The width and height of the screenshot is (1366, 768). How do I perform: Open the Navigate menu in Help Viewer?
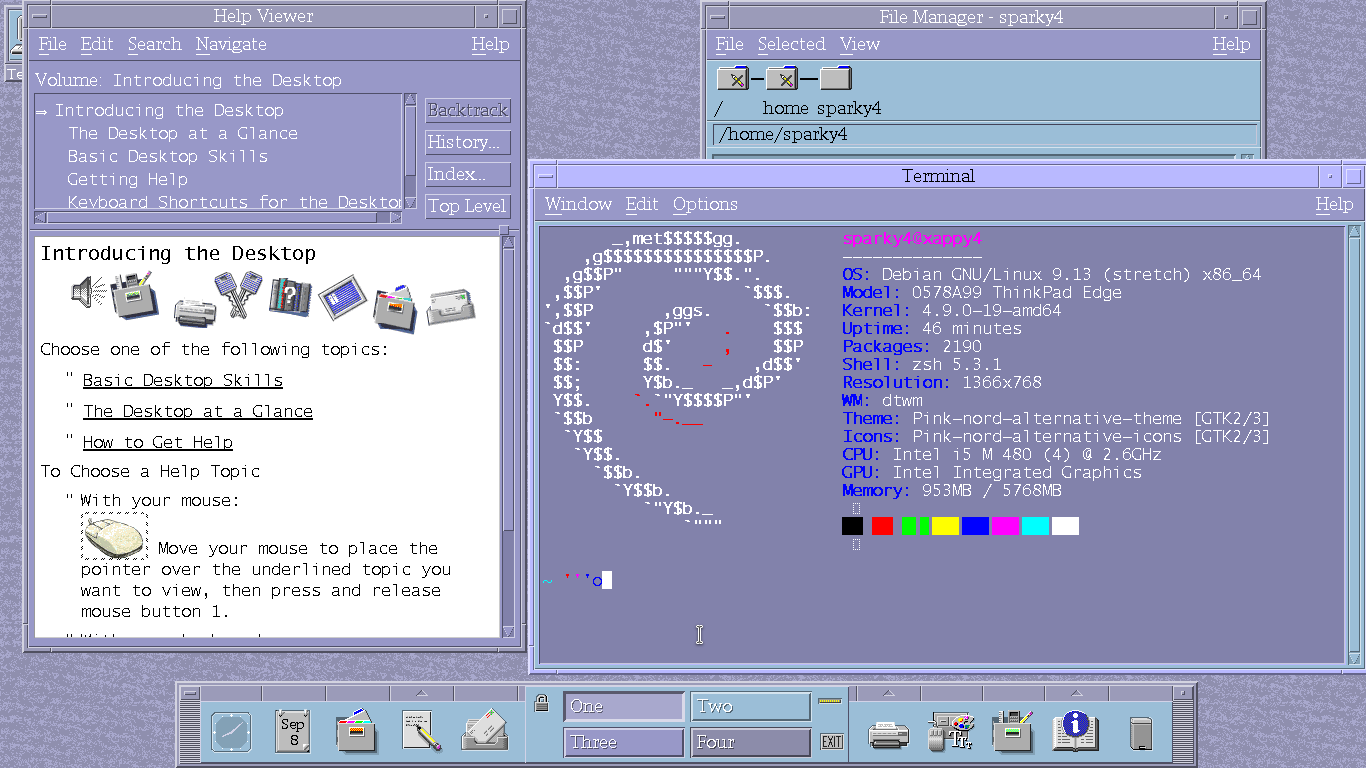click(231, 44)
